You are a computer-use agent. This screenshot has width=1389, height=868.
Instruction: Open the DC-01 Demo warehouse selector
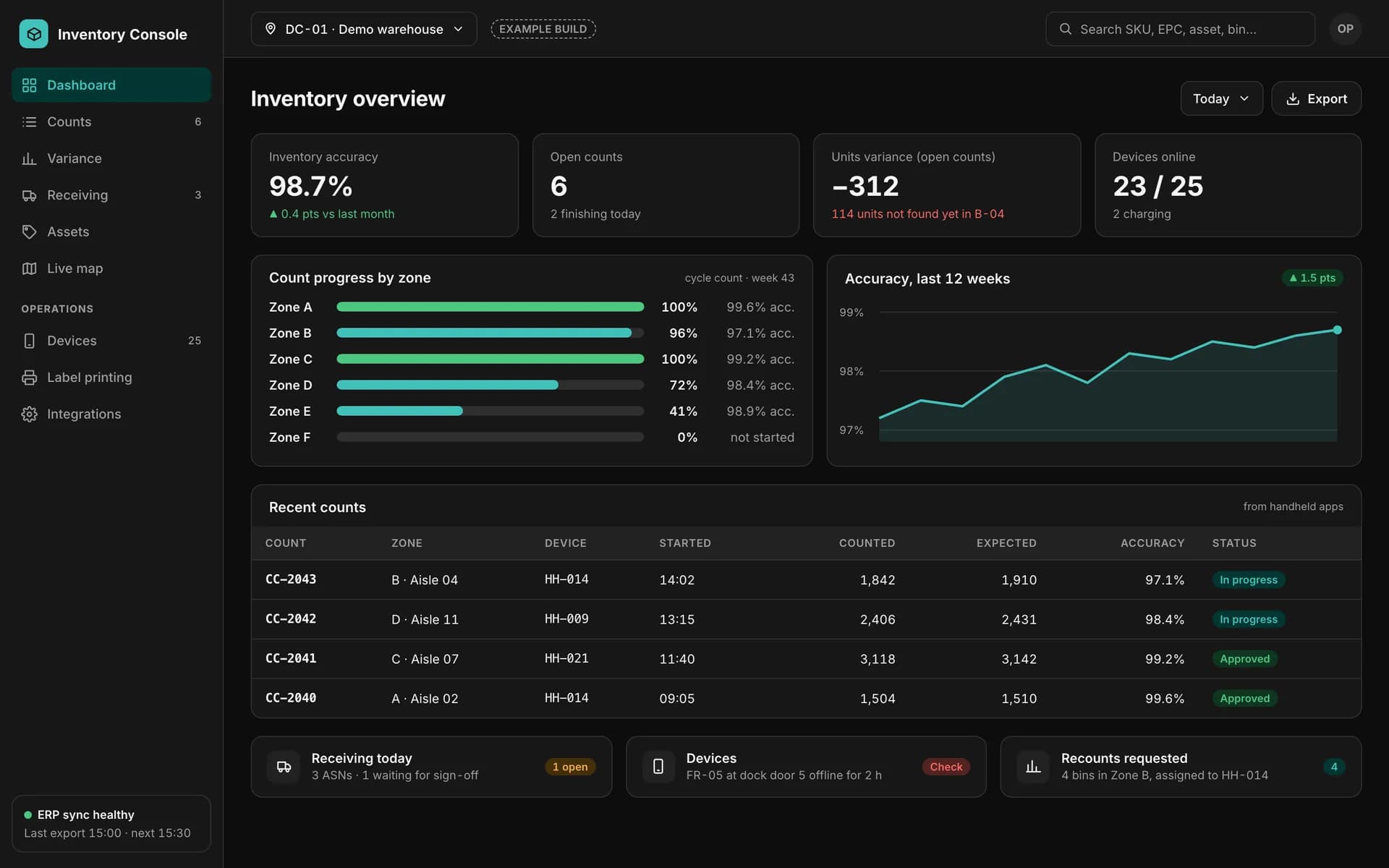(x=364, y=29)
